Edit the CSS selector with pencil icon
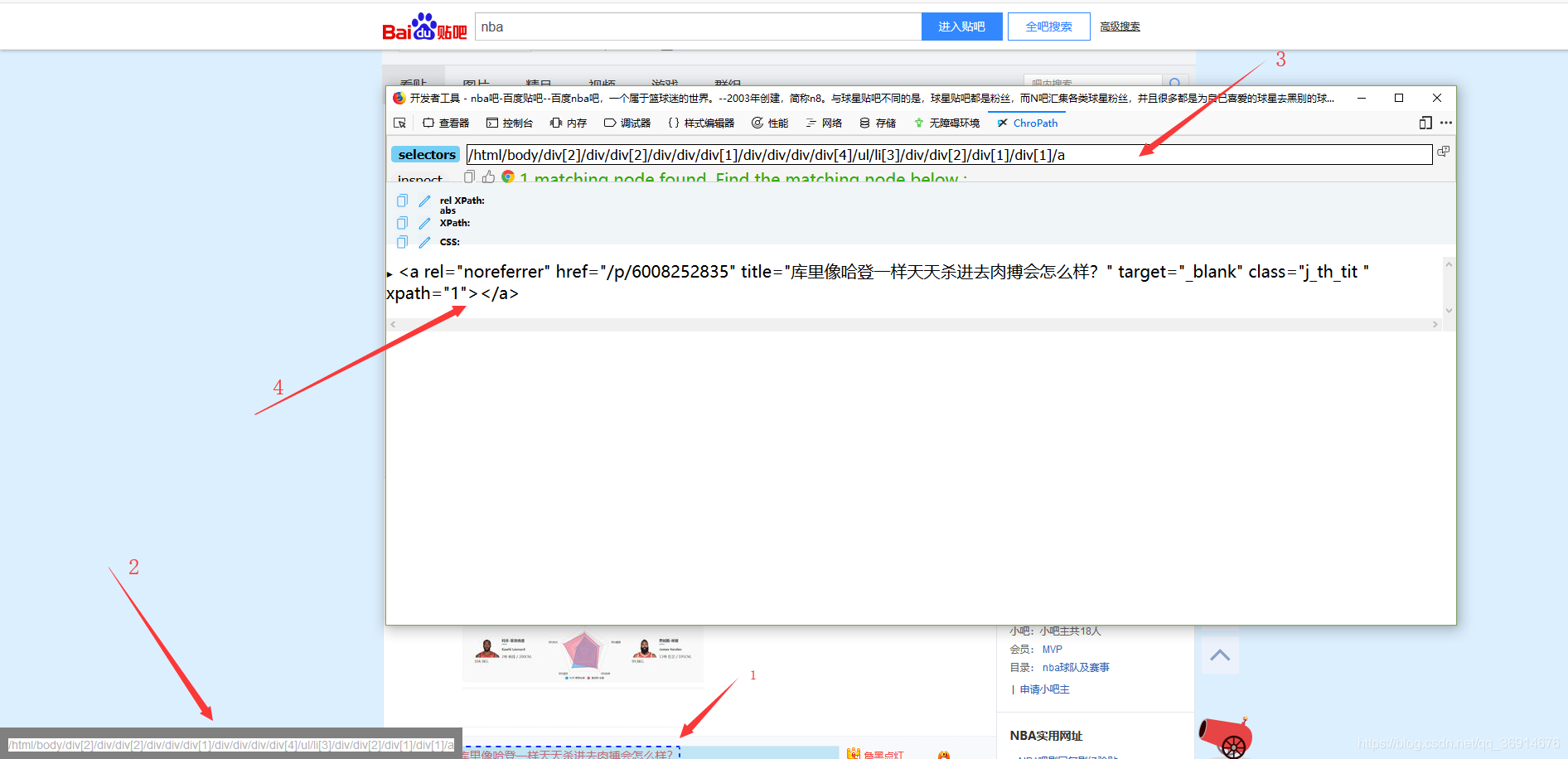1568x759 pixels. point(424,242)
